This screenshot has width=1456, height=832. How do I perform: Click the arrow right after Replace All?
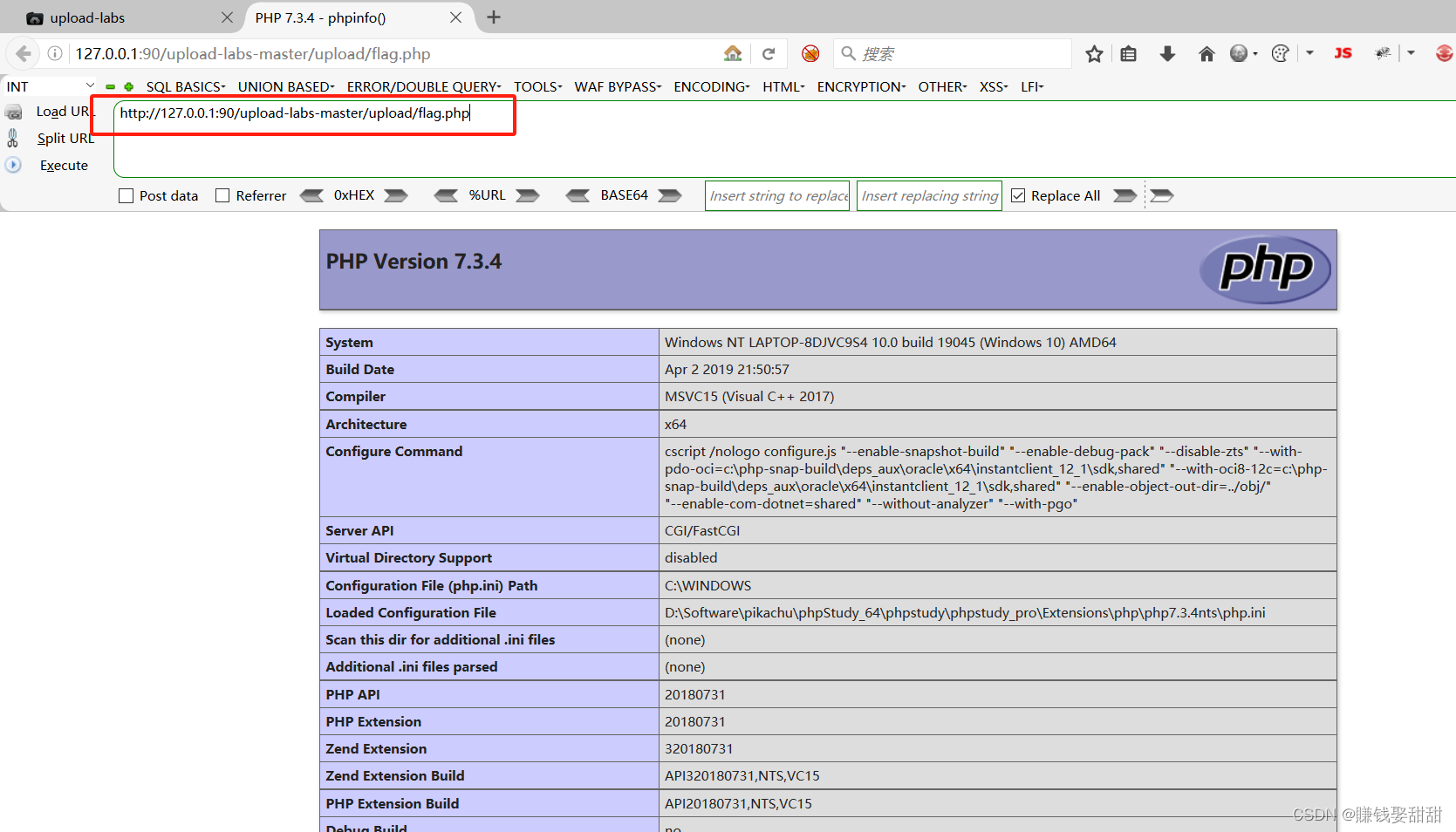[x=1125, y=195]
